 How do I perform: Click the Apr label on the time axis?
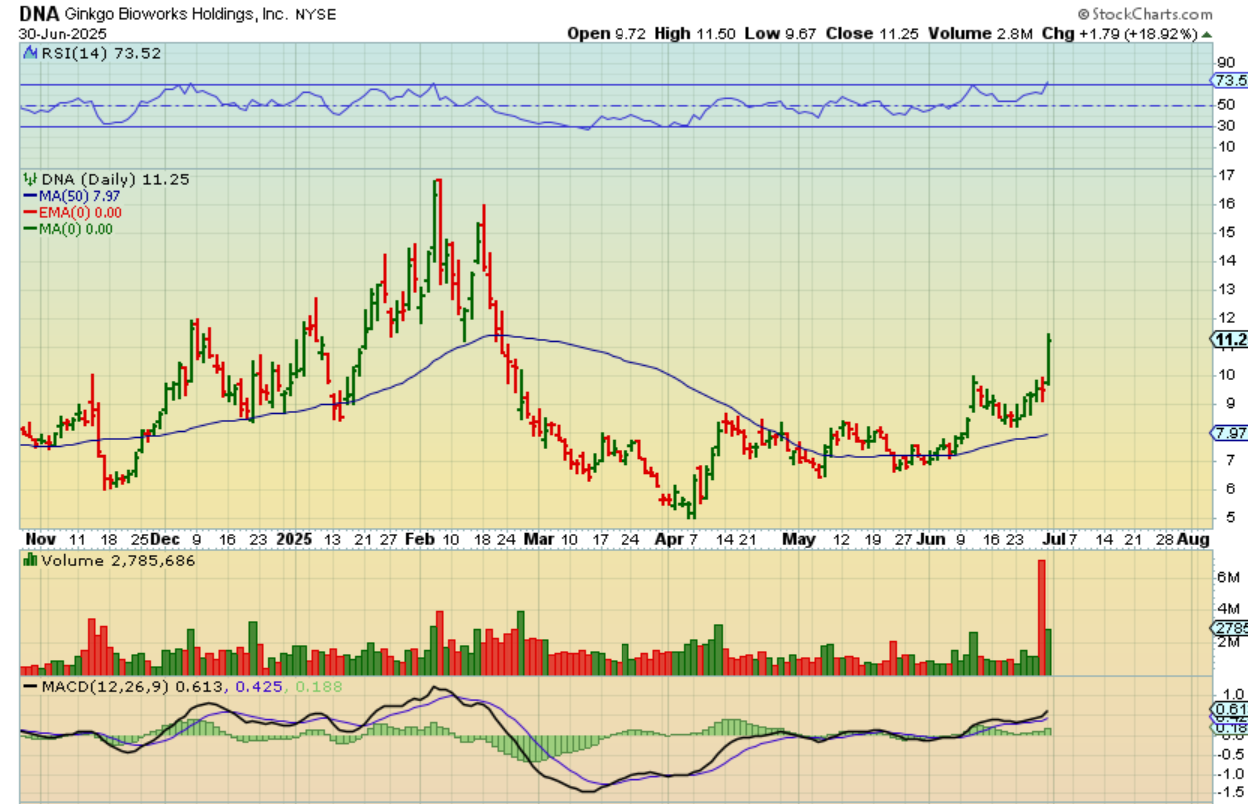[x=669, y=539]
